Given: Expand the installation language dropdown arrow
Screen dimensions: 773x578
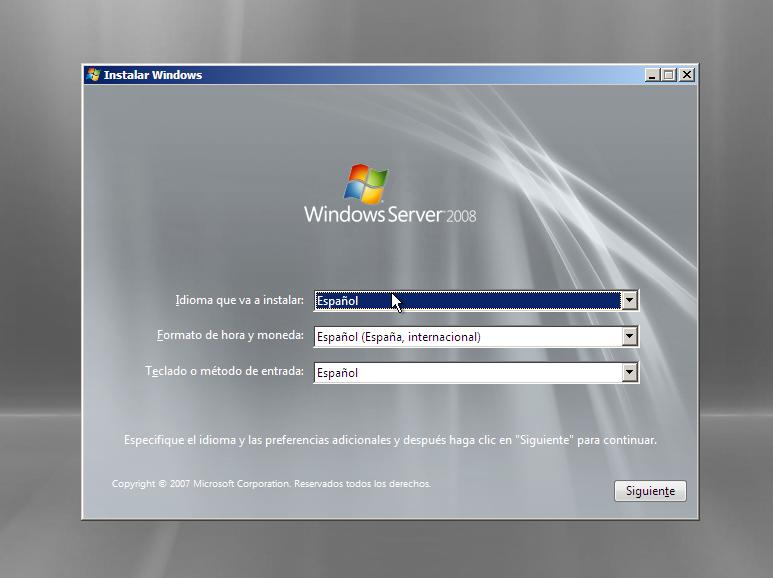Looking at the screenshot, I should (x=629, y=301).
